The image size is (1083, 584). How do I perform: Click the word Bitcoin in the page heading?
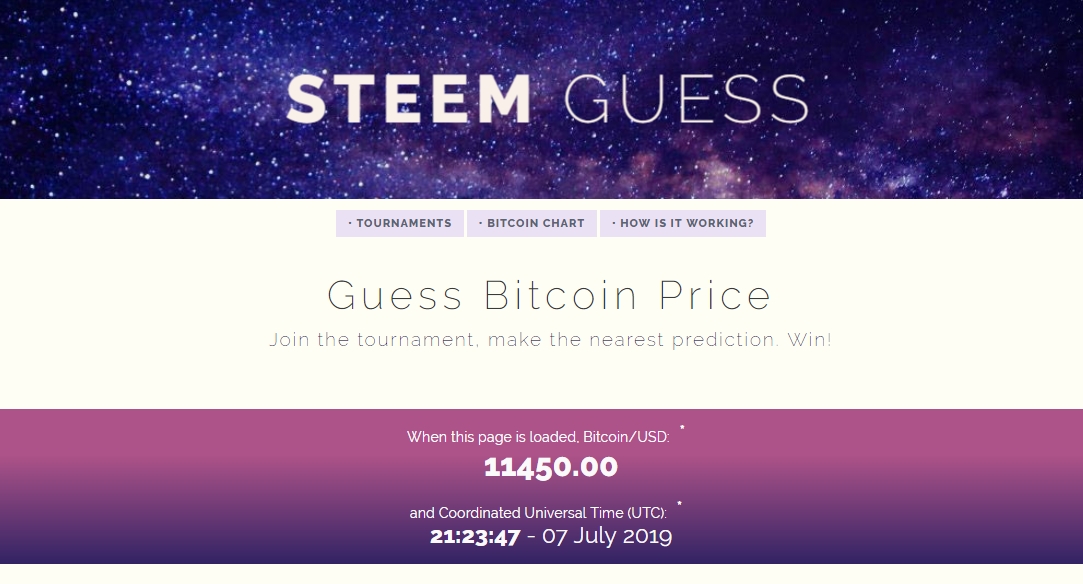(x=560, y=295)
